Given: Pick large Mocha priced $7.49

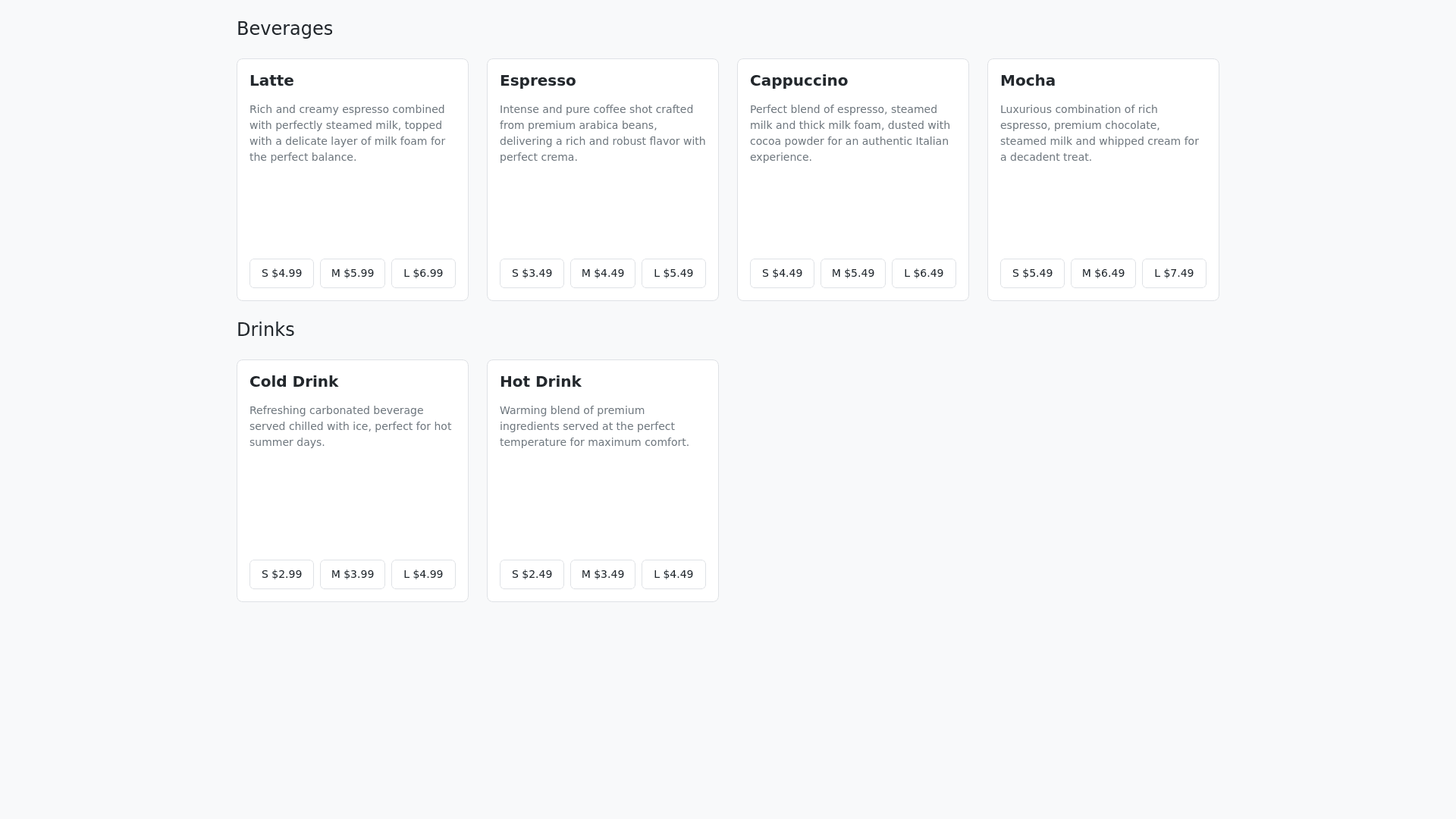Looking at the screenshot, I should pyautogui.click(x=1174, y=273).
